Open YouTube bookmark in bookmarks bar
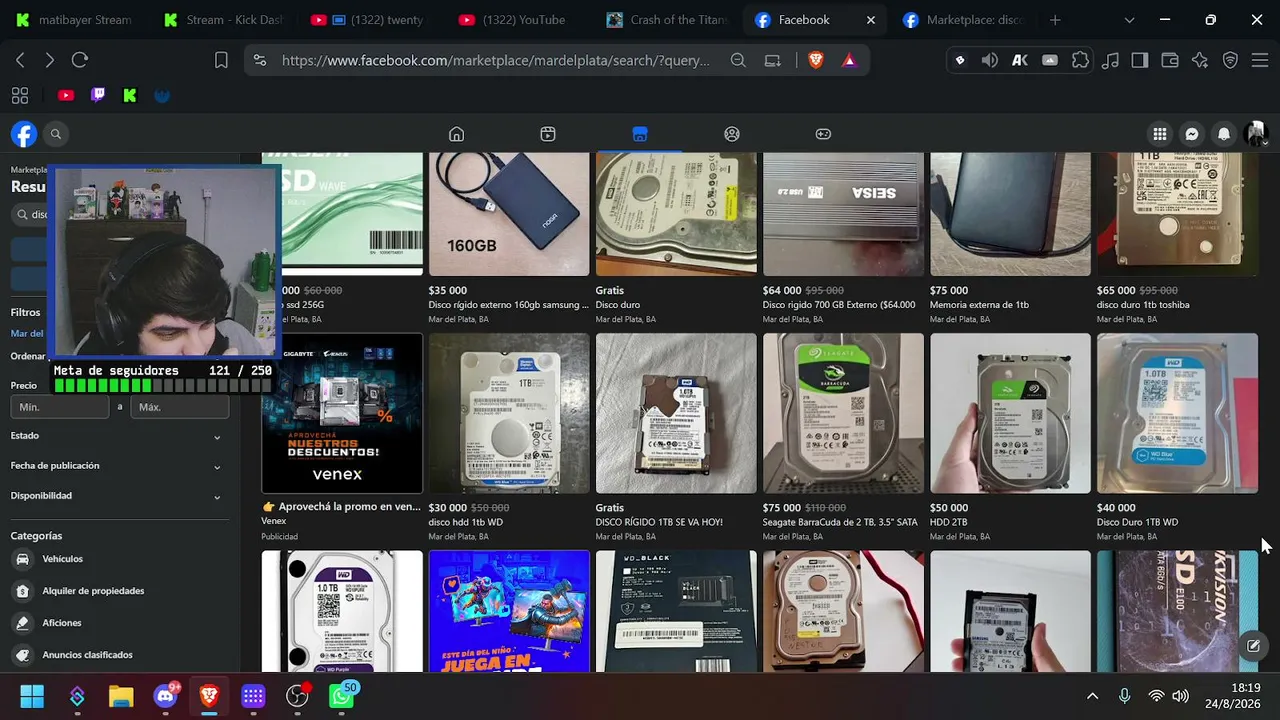Image resolution: width=1280 pixels, height=720 pixels. [x=66, y=96]
